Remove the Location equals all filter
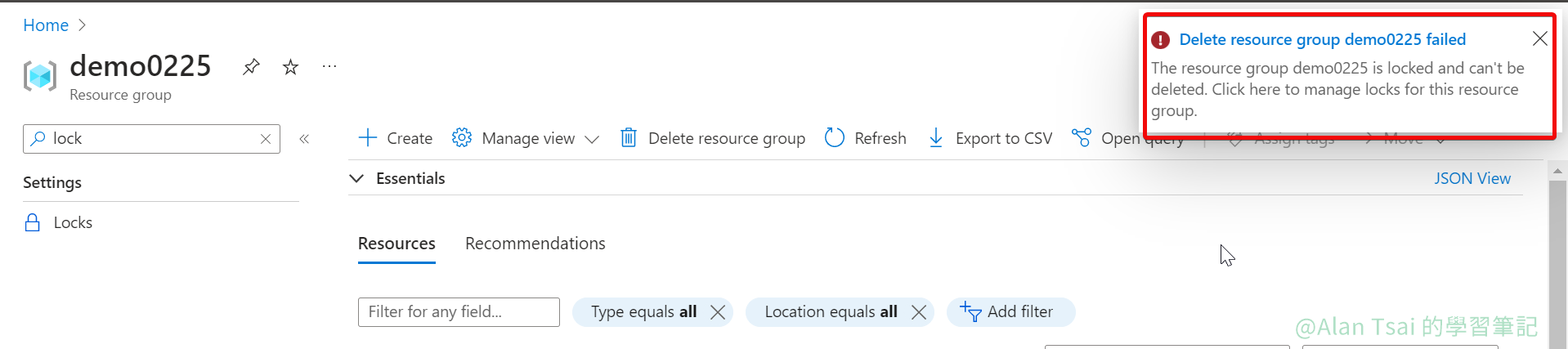Viewport: 1568px width, 349px height. click(919, 312)
